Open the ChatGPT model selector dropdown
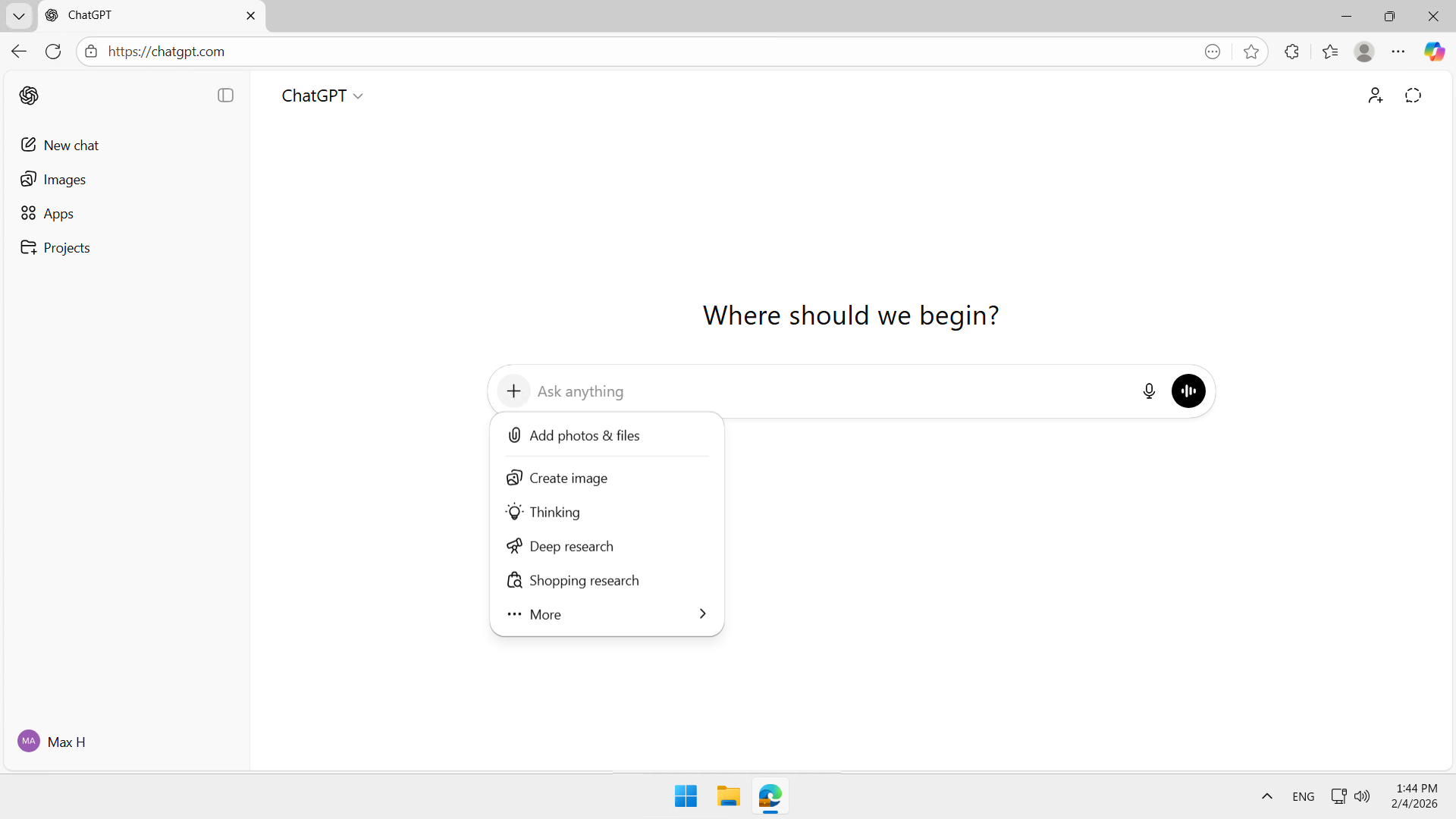The image size is (1456, 819). [322, 96]
